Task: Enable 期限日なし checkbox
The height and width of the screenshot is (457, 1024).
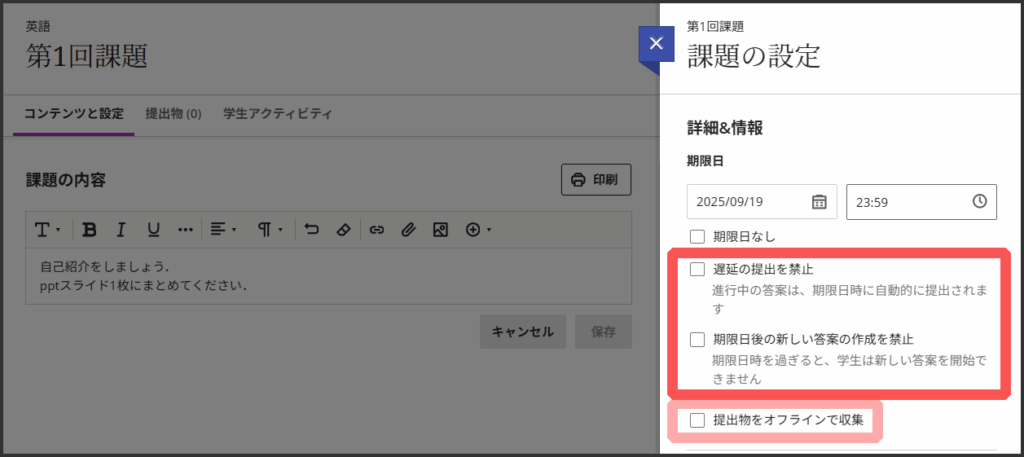Action: point(698,237)
